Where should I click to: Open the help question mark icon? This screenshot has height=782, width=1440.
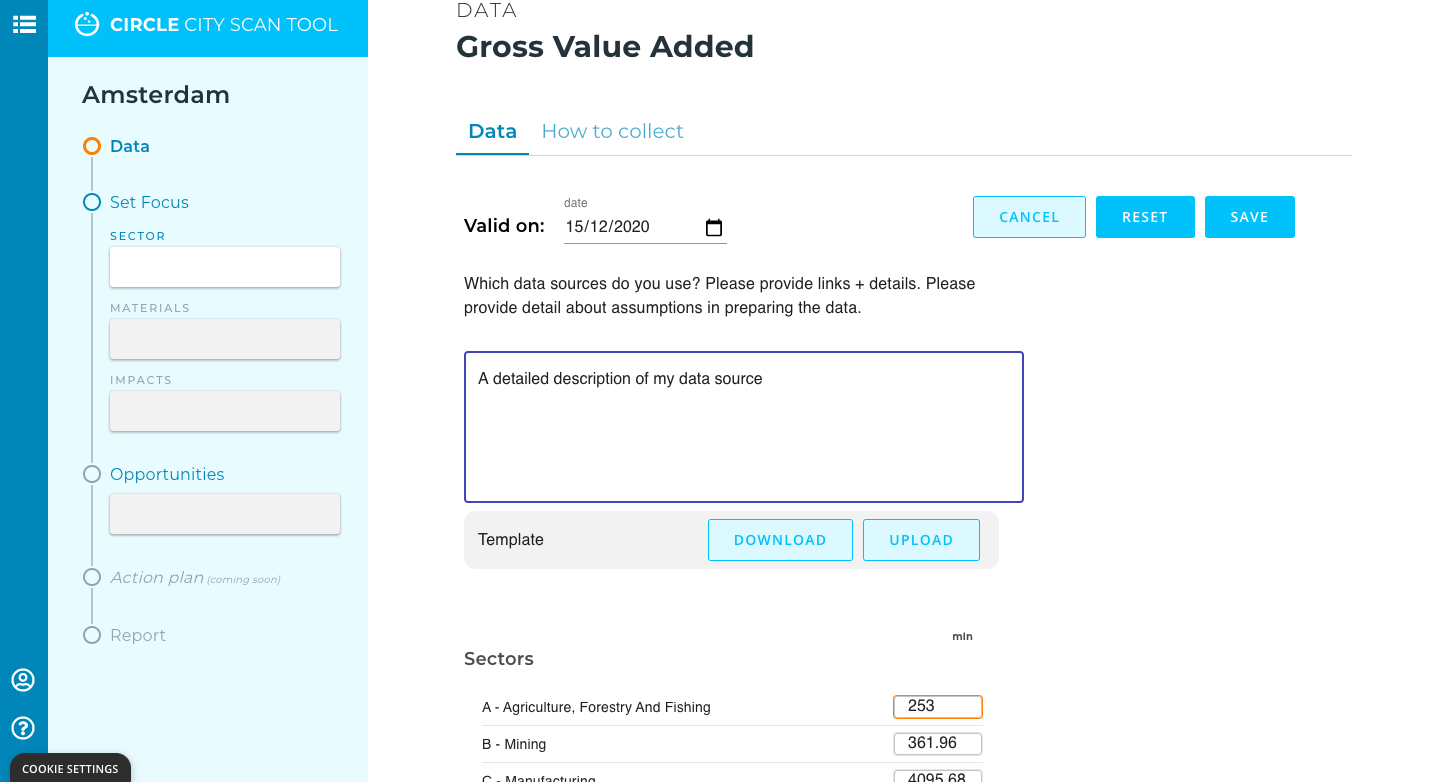[x=23, y=728]
